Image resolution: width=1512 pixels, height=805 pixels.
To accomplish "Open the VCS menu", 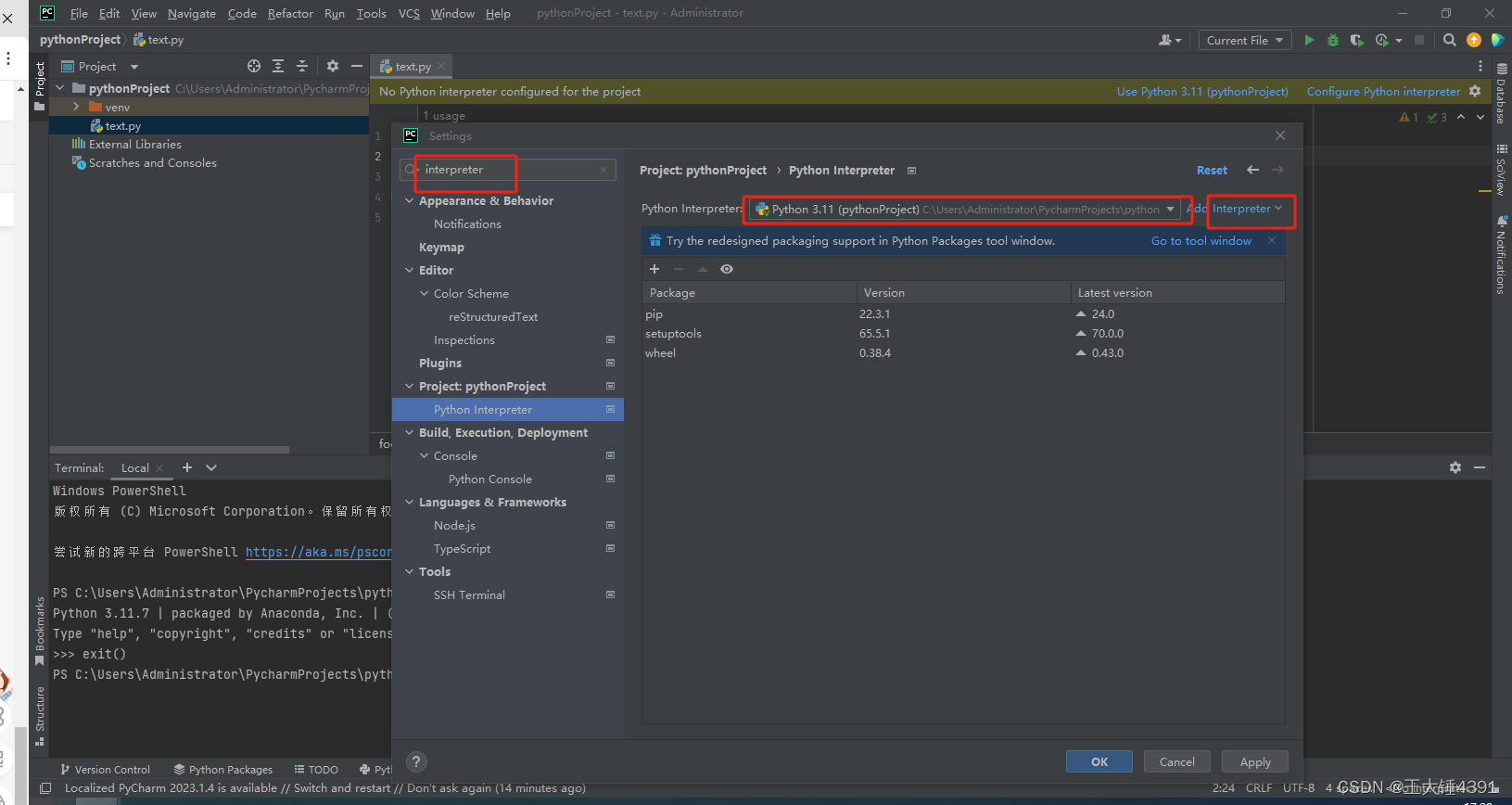I will [409, 13].
